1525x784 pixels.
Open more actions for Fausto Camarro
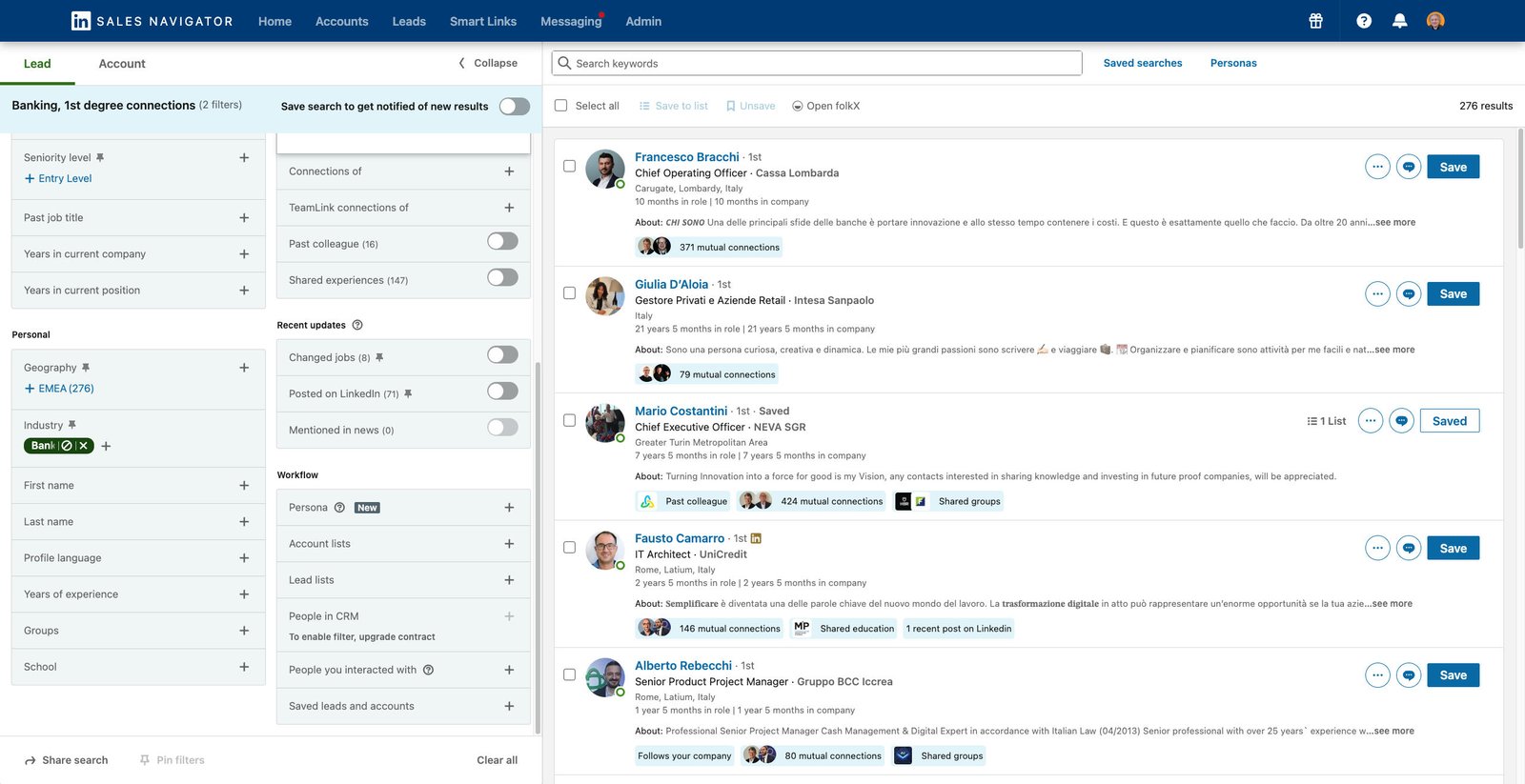tap(1377, 549)
